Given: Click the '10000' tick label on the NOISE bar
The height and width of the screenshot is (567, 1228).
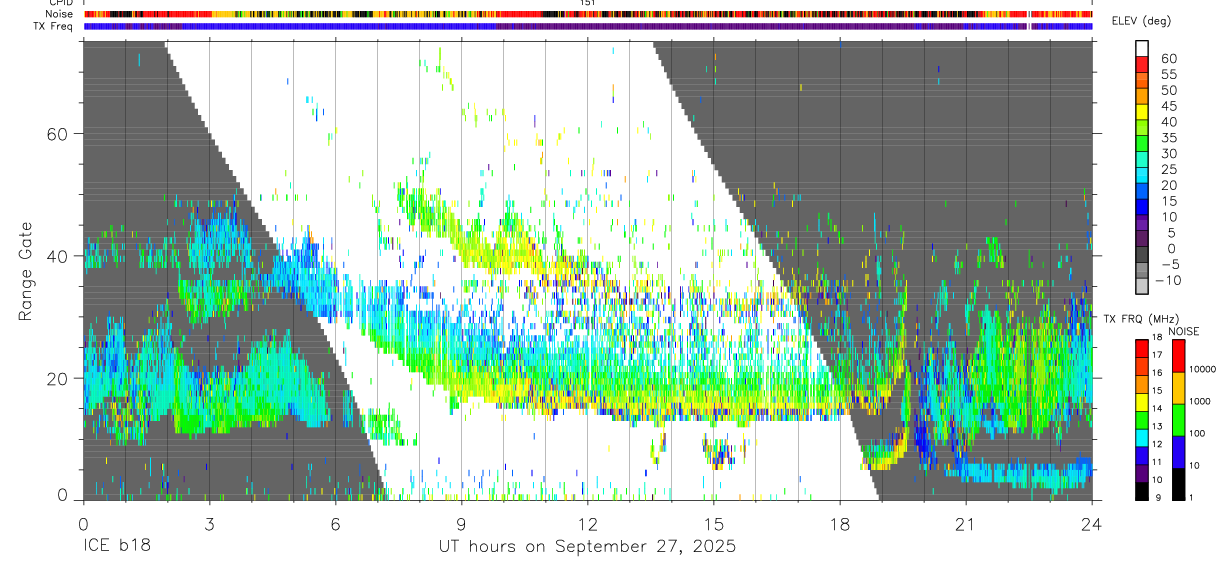Looking at the screenshot, I should click(1204, 369).
